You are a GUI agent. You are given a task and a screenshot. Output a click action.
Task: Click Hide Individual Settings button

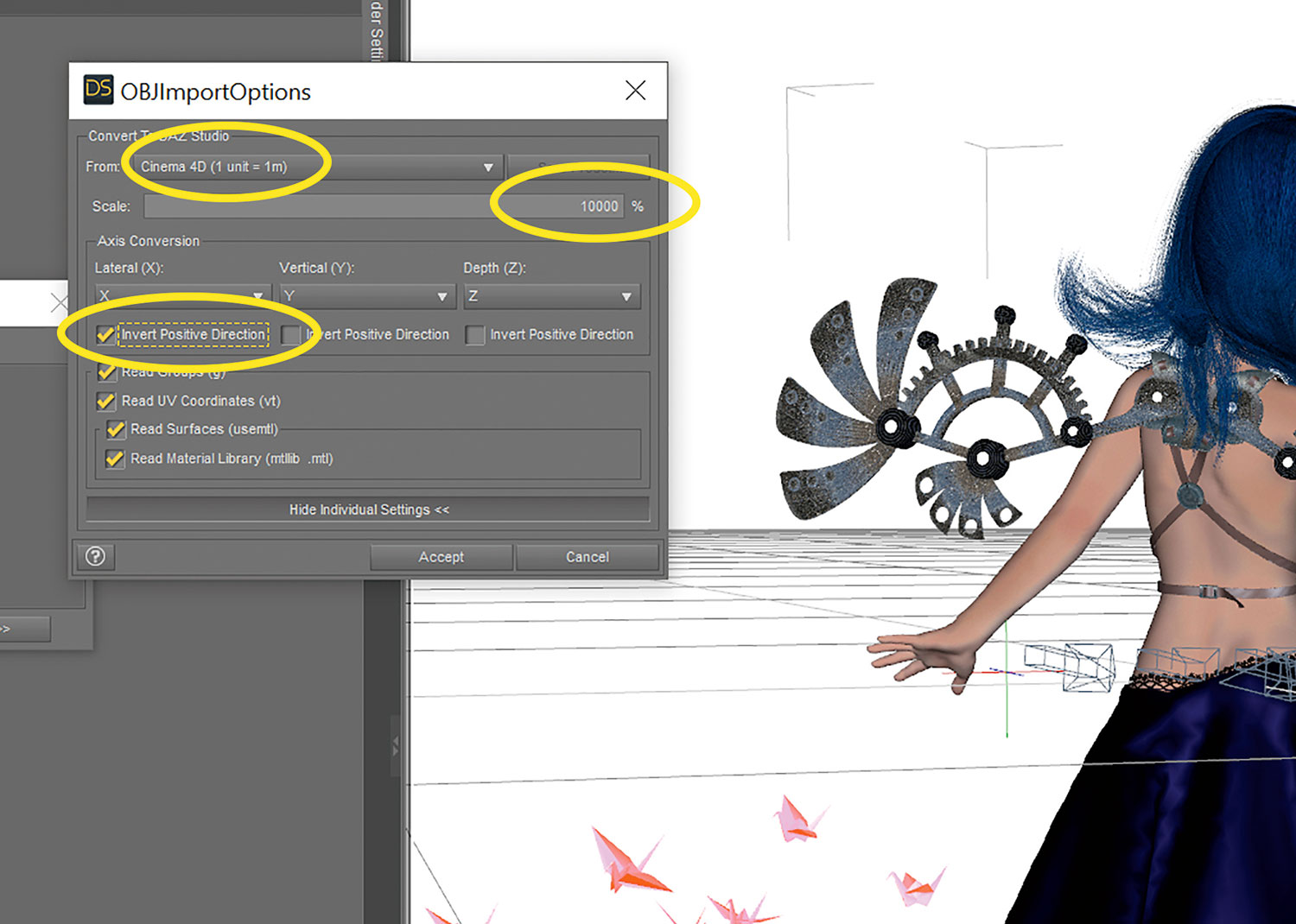coord(368,509)
